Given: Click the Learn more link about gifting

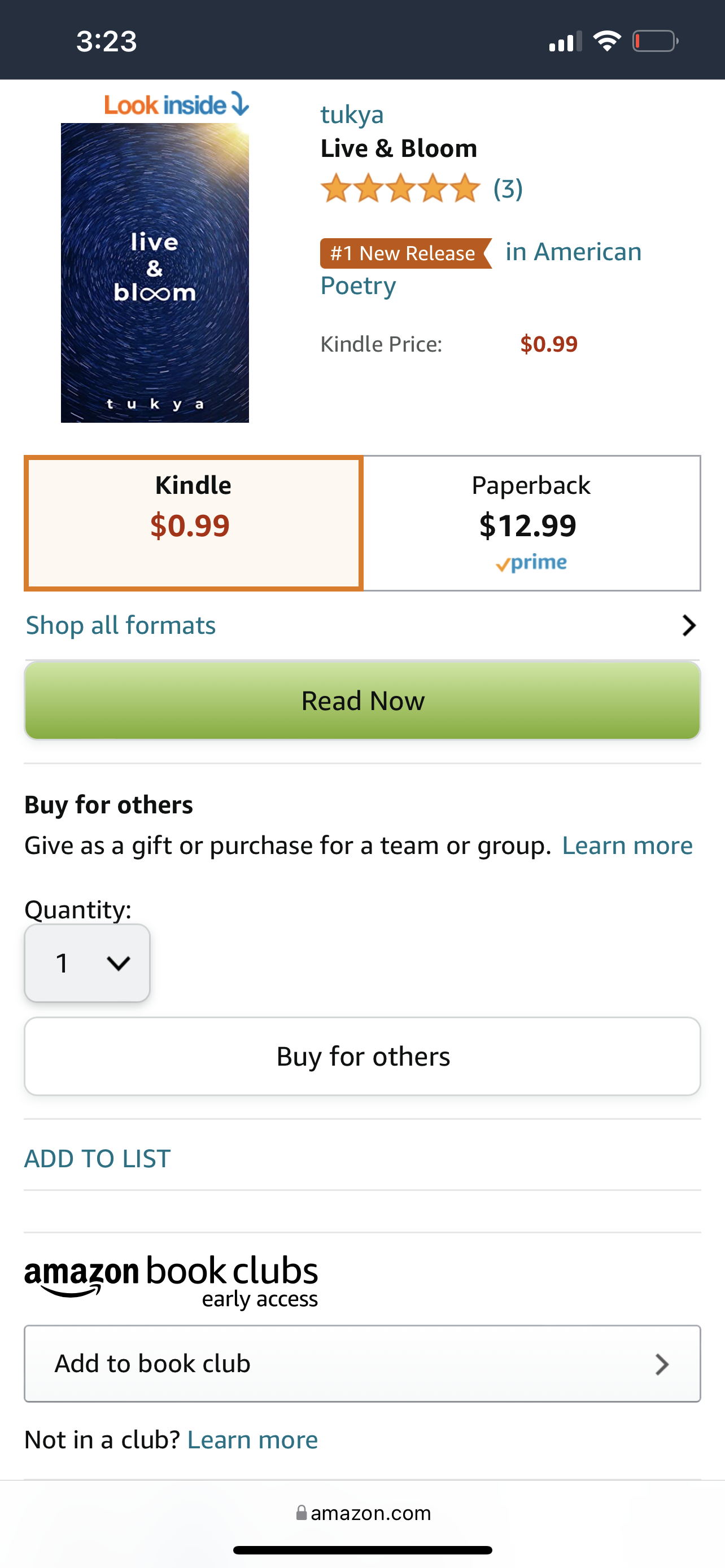Looking at the screenshot, I should tap(626, 845).
